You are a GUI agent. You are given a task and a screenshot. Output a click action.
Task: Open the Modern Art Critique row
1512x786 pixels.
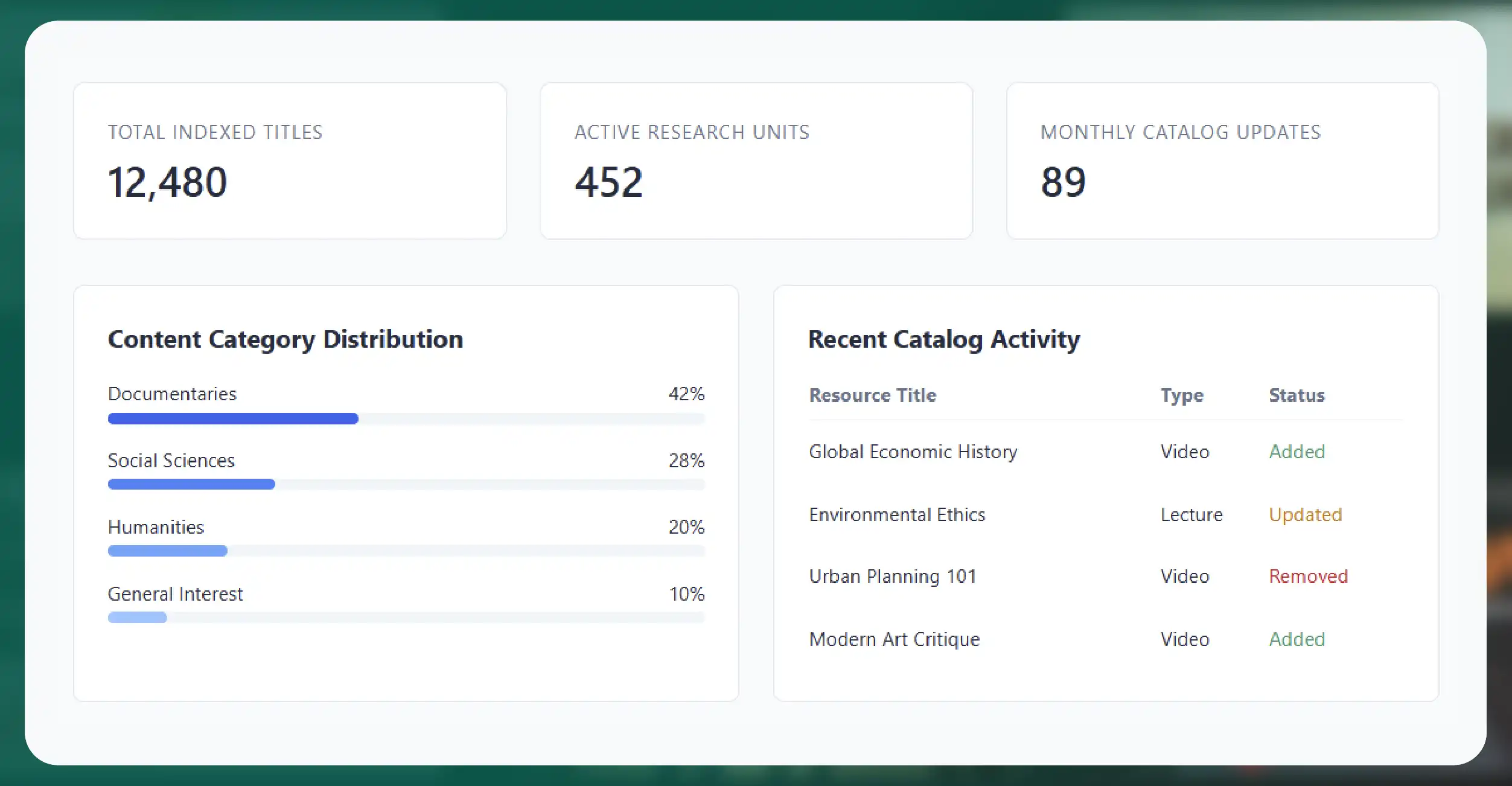point(1106,639)
